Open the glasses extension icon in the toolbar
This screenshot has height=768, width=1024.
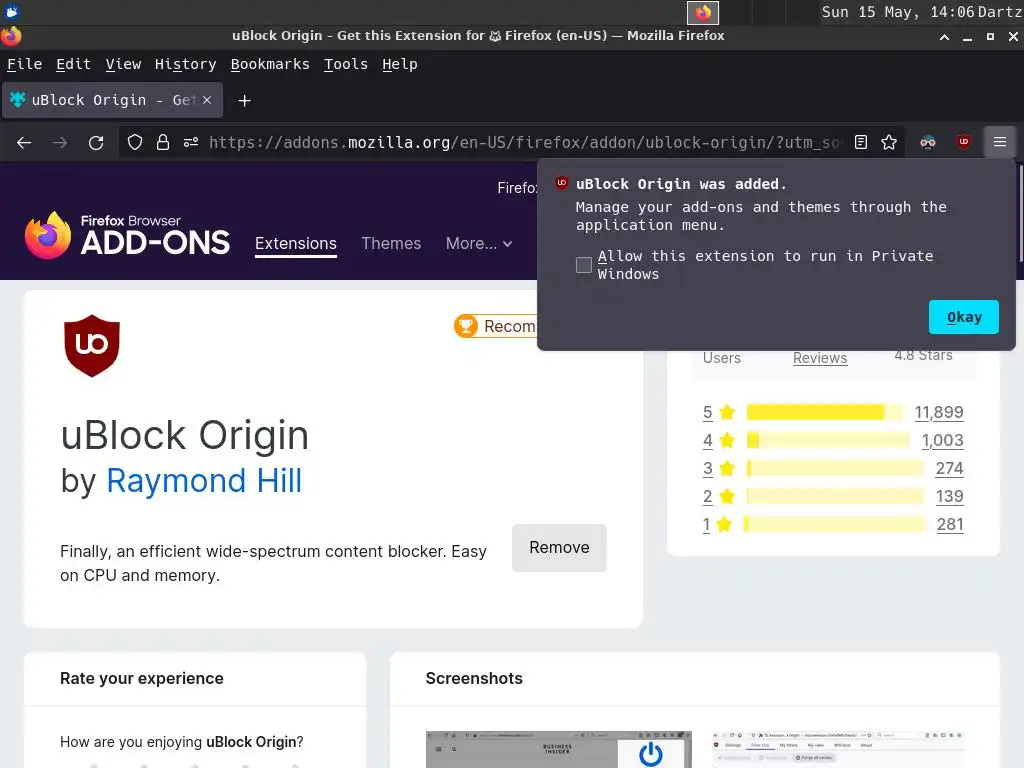928,142
